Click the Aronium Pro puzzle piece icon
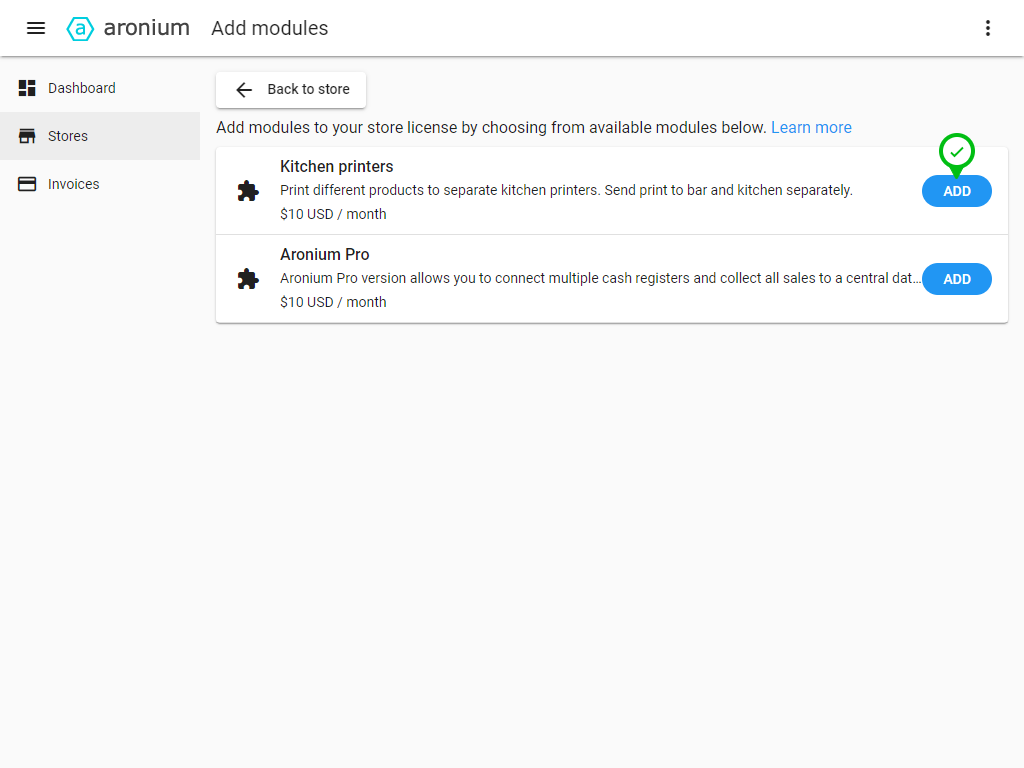 pyautogui.click(x=248, y=279)
